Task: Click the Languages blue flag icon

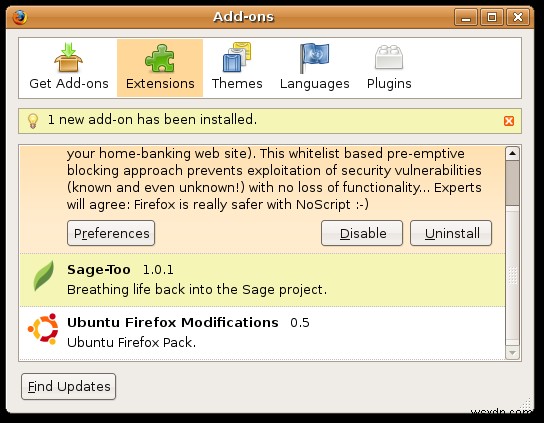Action: (x=314, y=58)
